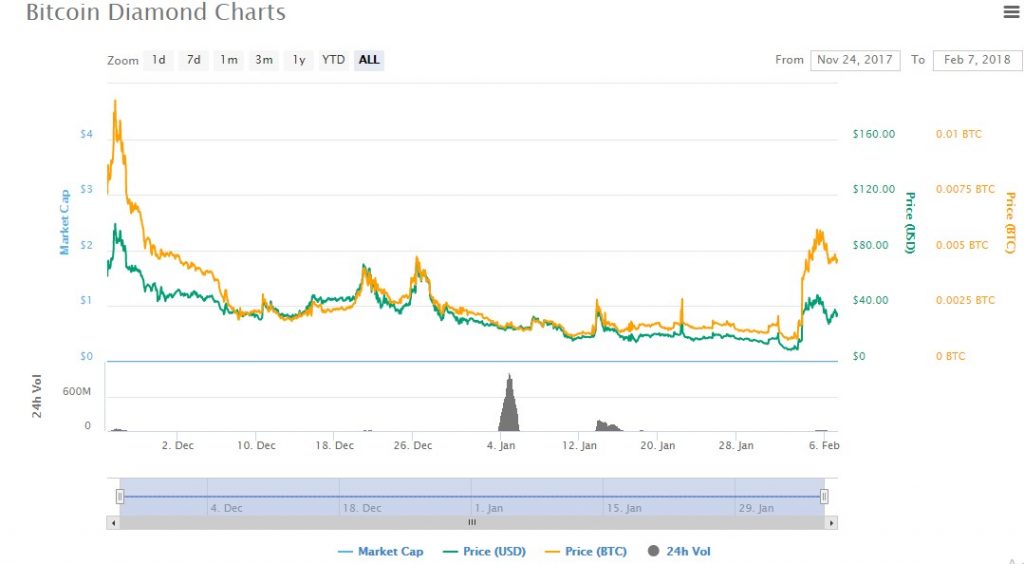Click the $4 market cap axis label

[x=86, y=134]
